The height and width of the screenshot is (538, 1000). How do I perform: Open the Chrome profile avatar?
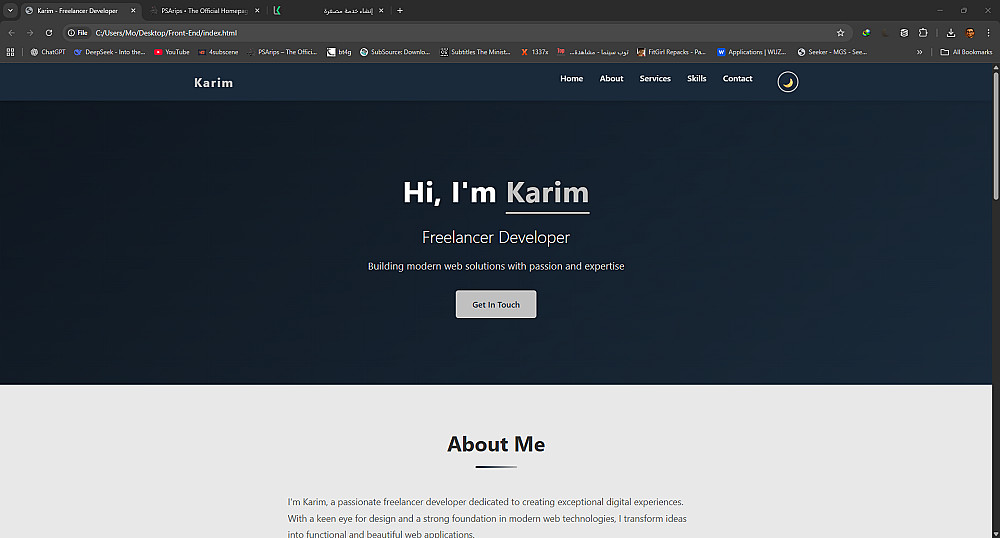point(970,33)
